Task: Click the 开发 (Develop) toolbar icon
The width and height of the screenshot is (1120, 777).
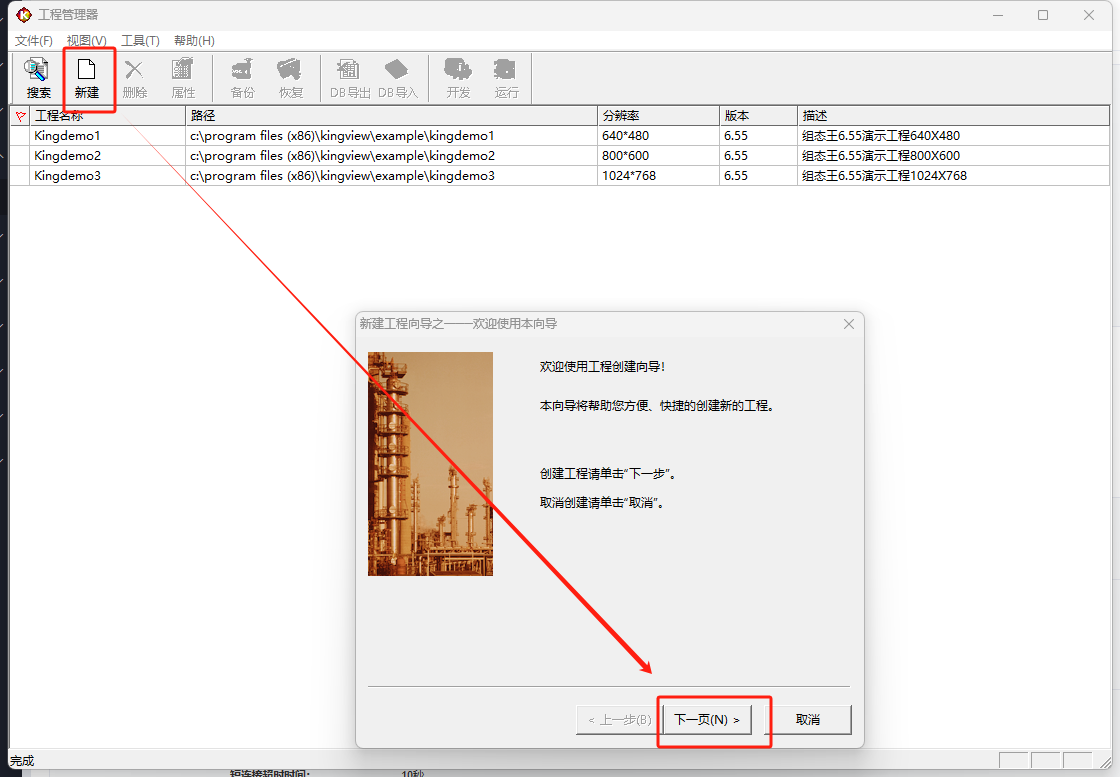Action: click(x=458, y=78)
